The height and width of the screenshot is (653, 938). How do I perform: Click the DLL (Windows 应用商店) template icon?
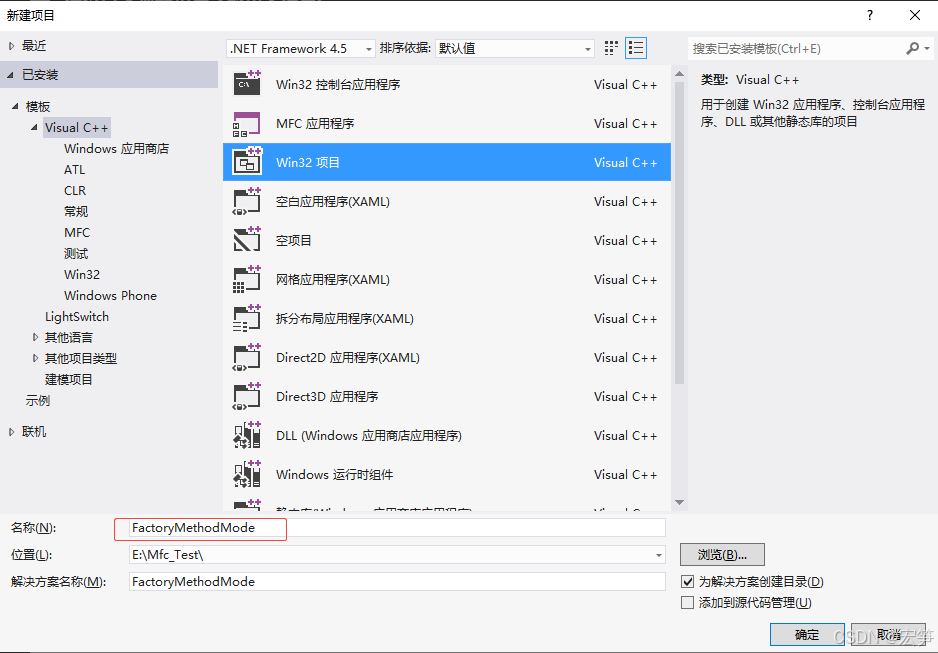click(247, 435)
